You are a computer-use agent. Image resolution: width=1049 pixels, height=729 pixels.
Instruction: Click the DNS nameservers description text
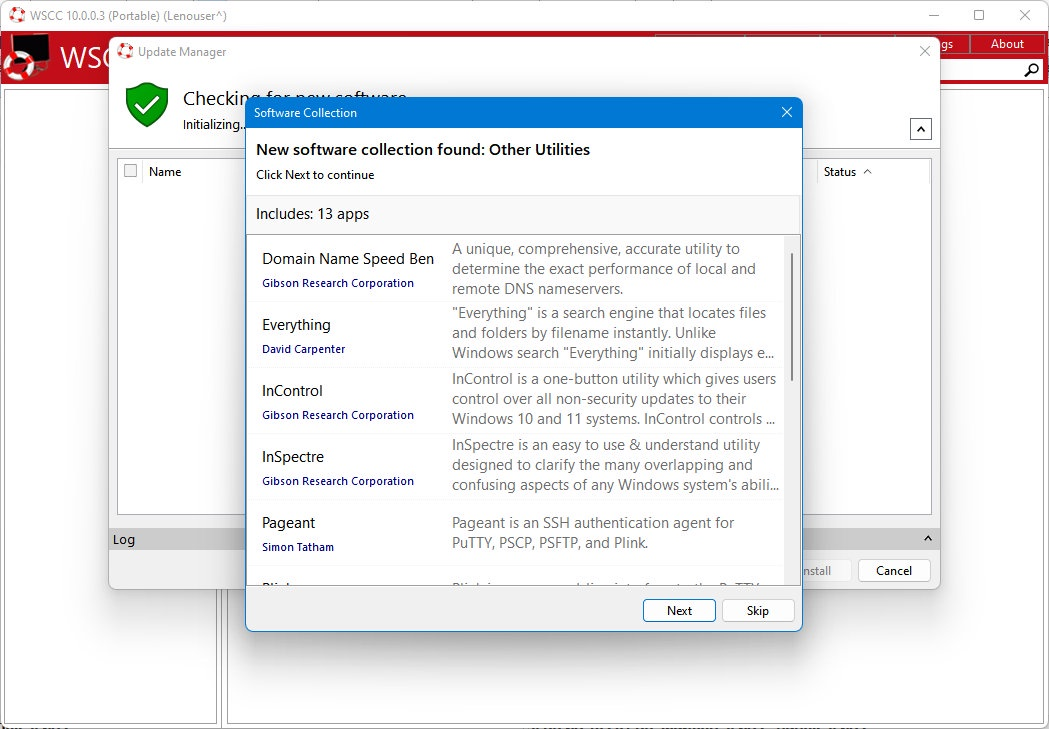coord(603,269)
